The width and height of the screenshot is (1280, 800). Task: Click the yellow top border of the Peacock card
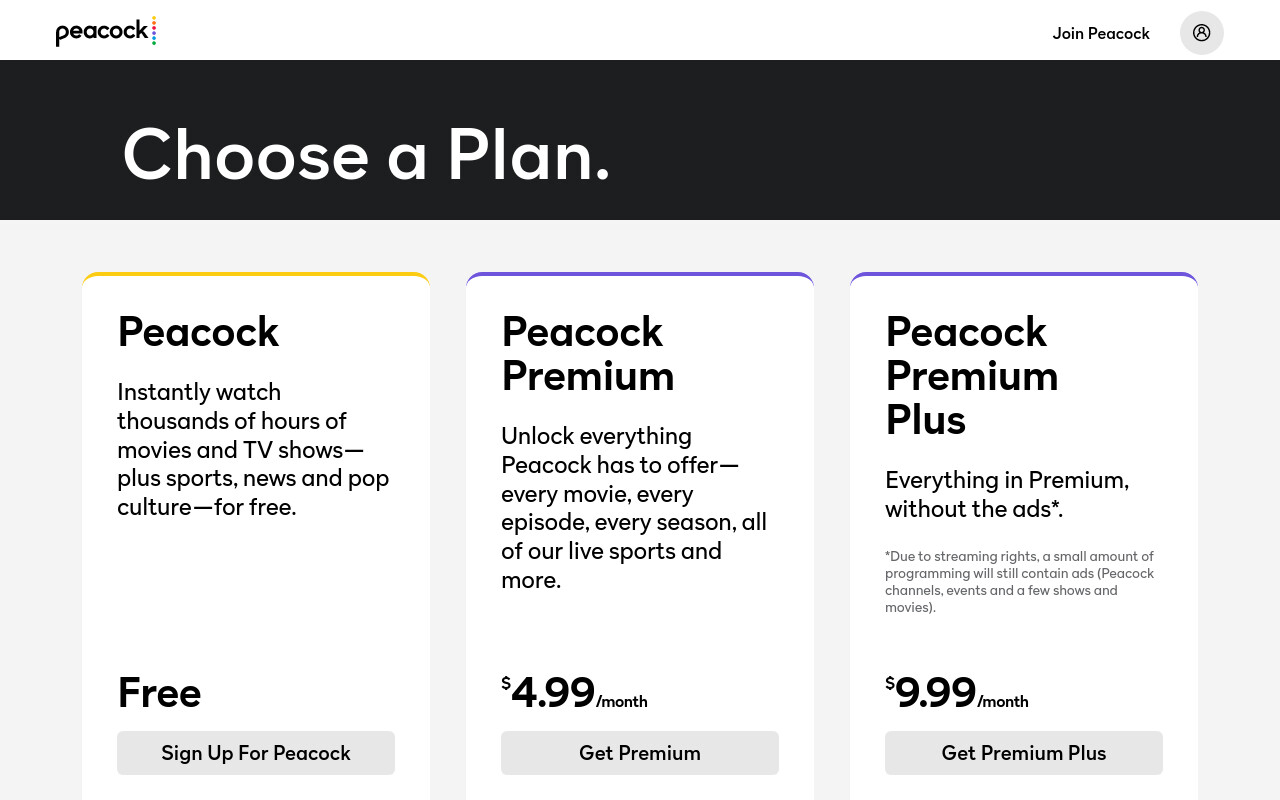click(256, 274)
